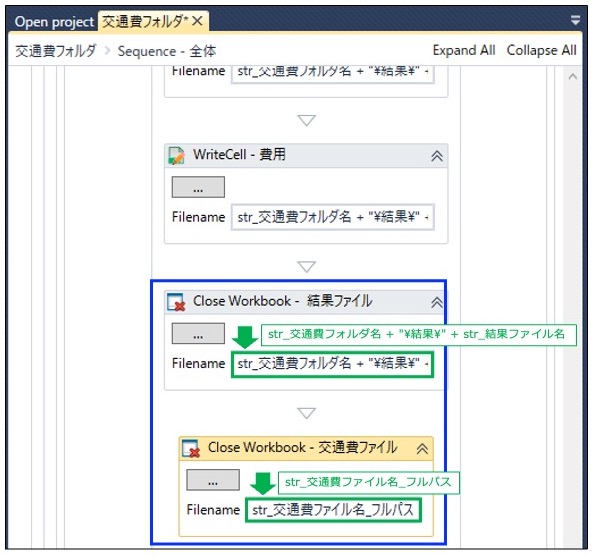Browse file in Close Workbook - 結果ファイル

(198, 333)
